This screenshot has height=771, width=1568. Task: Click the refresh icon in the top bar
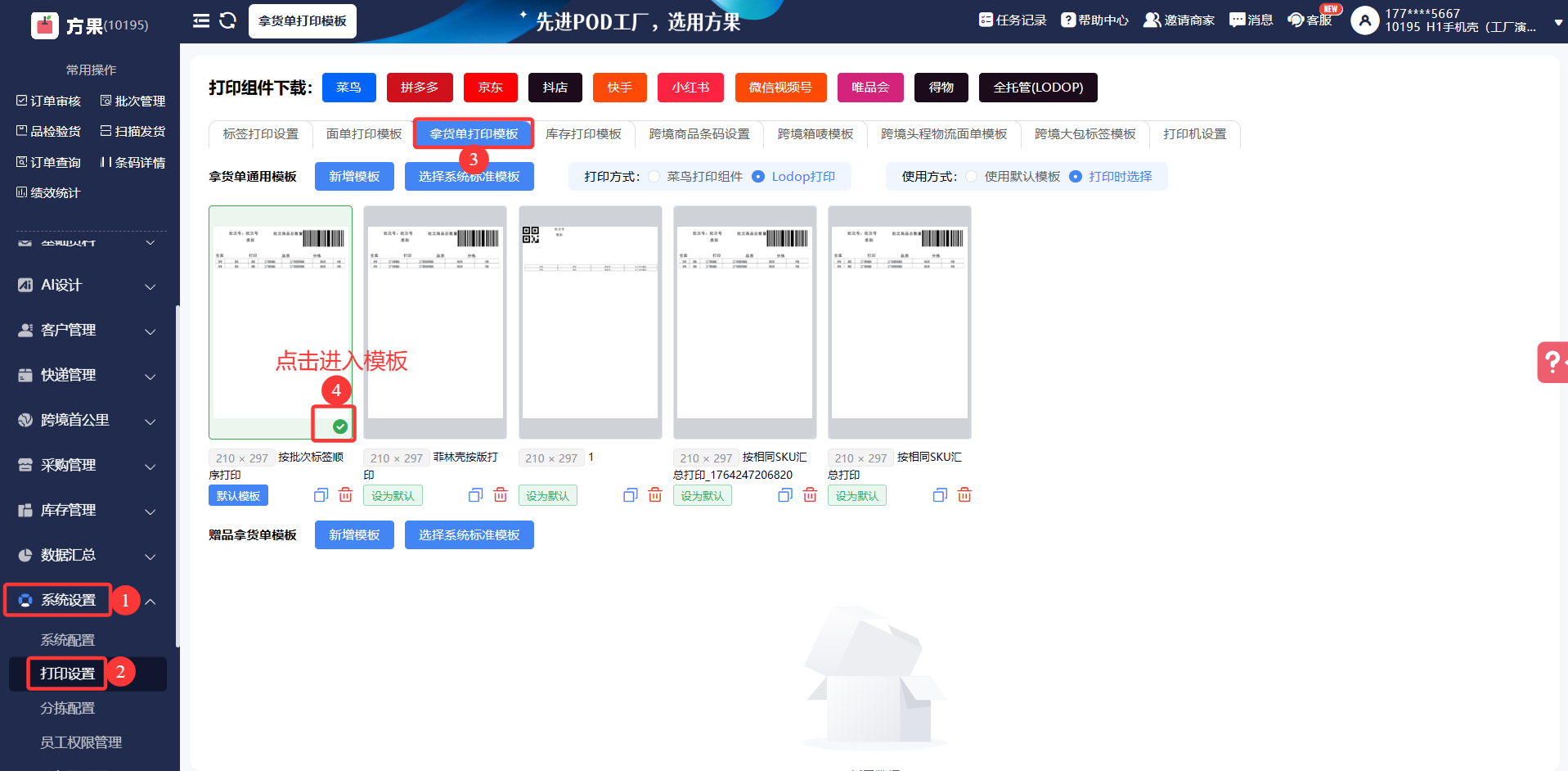point(228,20)
